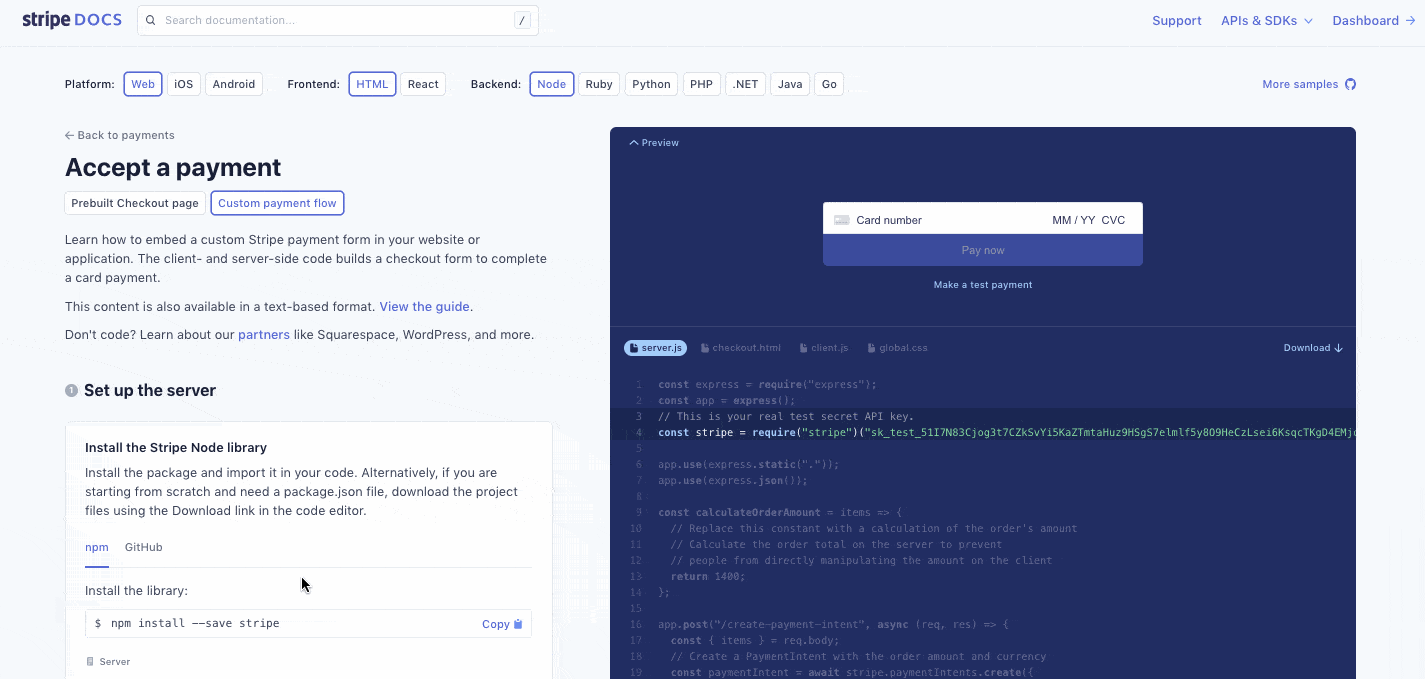This screenshot has width=1425, height=679.
Task: Go Back to payments
Action: (120, 135)
